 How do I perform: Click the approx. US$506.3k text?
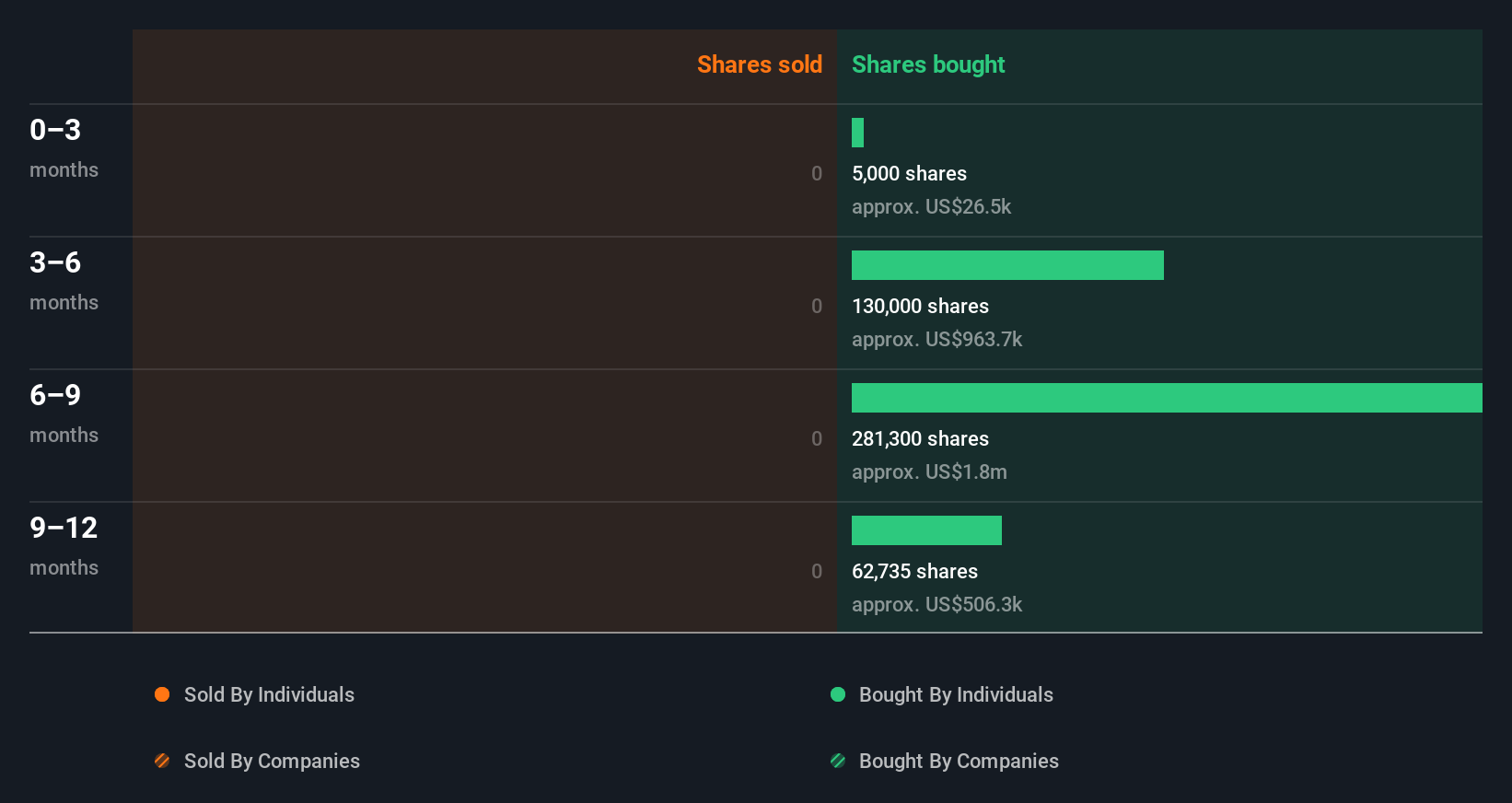[936, 604]
